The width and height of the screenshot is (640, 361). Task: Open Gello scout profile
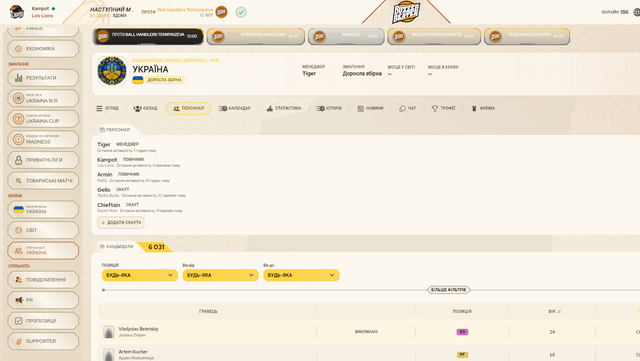click(104, 190)
